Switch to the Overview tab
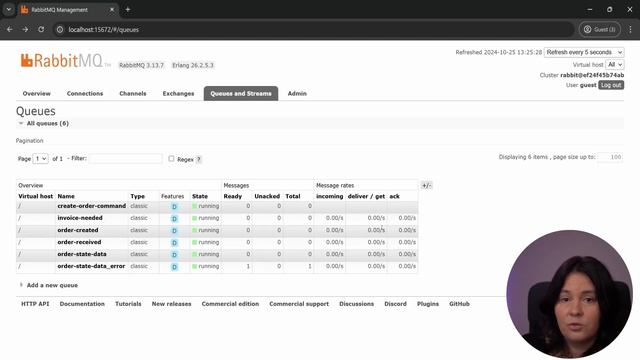640x360 pixels. pyautogui.click(x=37, y=93)
